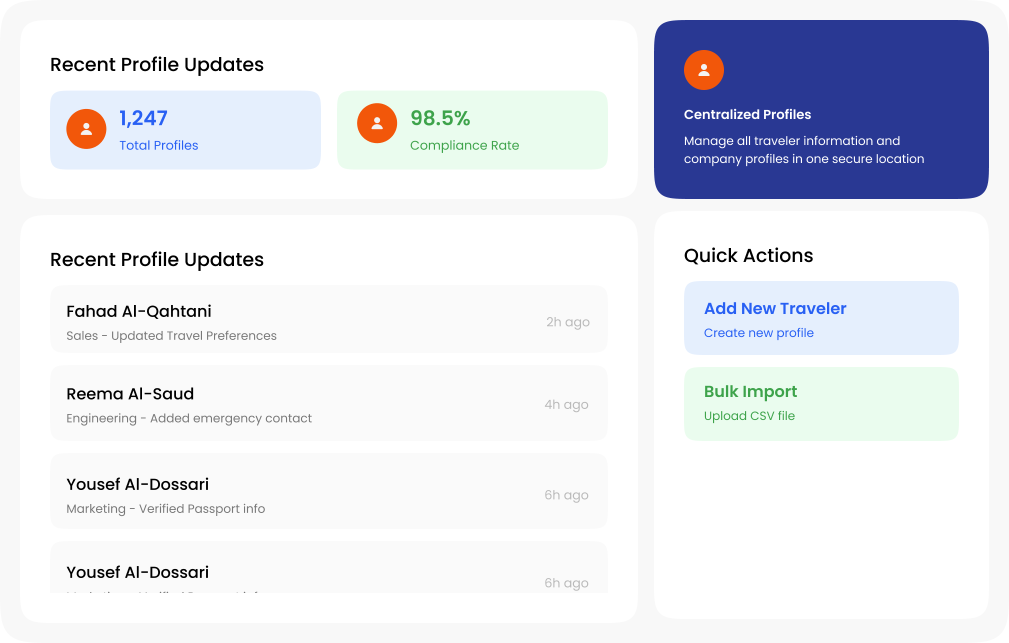This screenshot has width=1009, height=643.
Task: Click the Total Profiles label
Action: 158,145
